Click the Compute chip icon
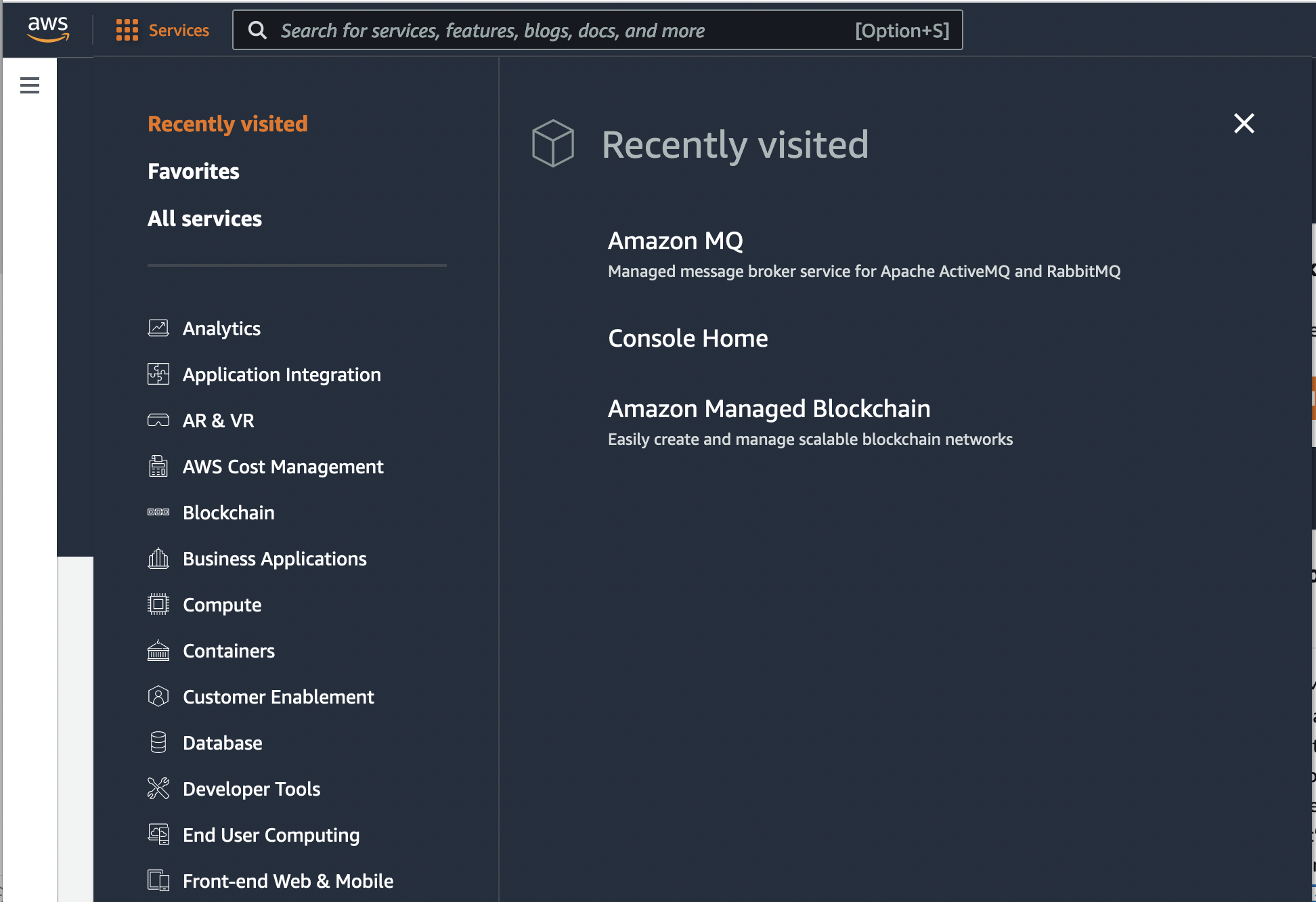 click(158, 604)
